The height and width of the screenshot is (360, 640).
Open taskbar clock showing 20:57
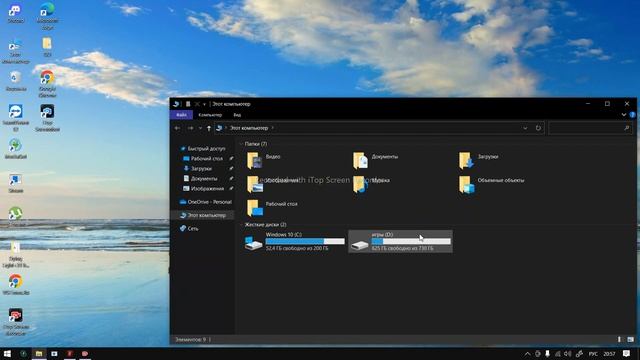[x=609, y=354]
